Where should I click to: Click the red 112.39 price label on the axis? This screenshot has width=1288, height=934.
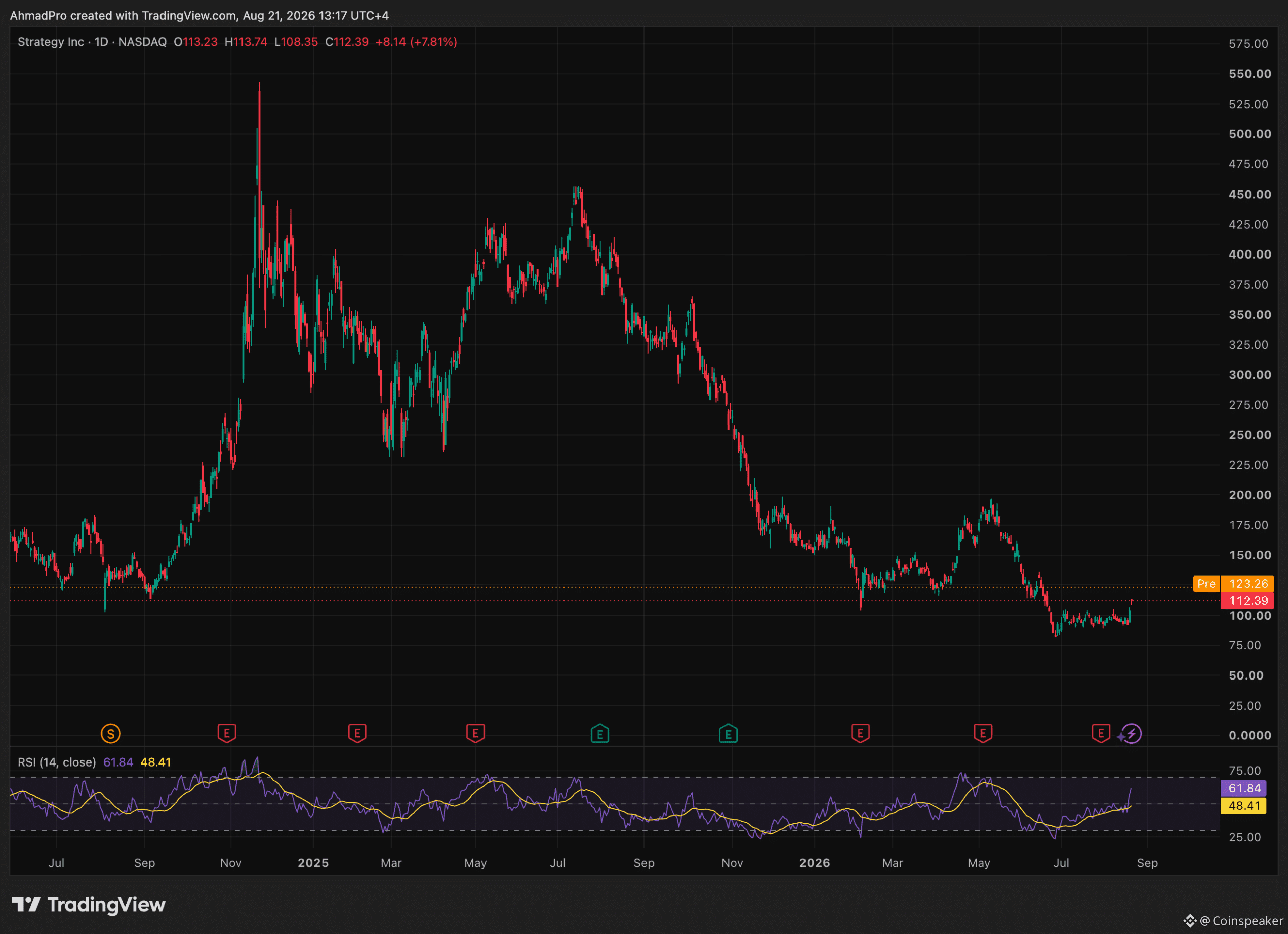coord(1248,600)
